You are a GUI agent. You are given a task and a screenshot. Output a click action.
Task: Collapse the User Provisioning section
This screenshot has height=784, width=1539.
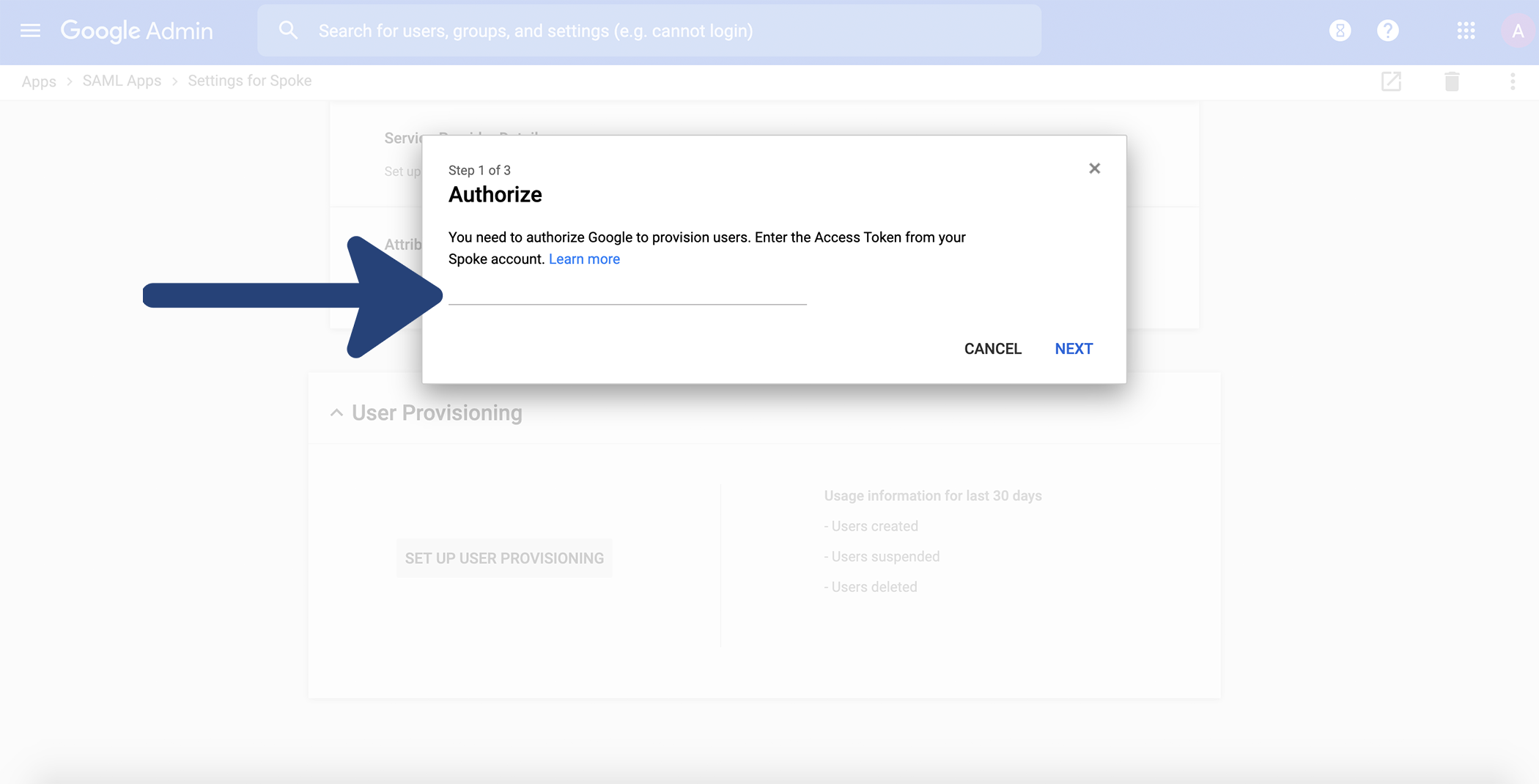336,413
